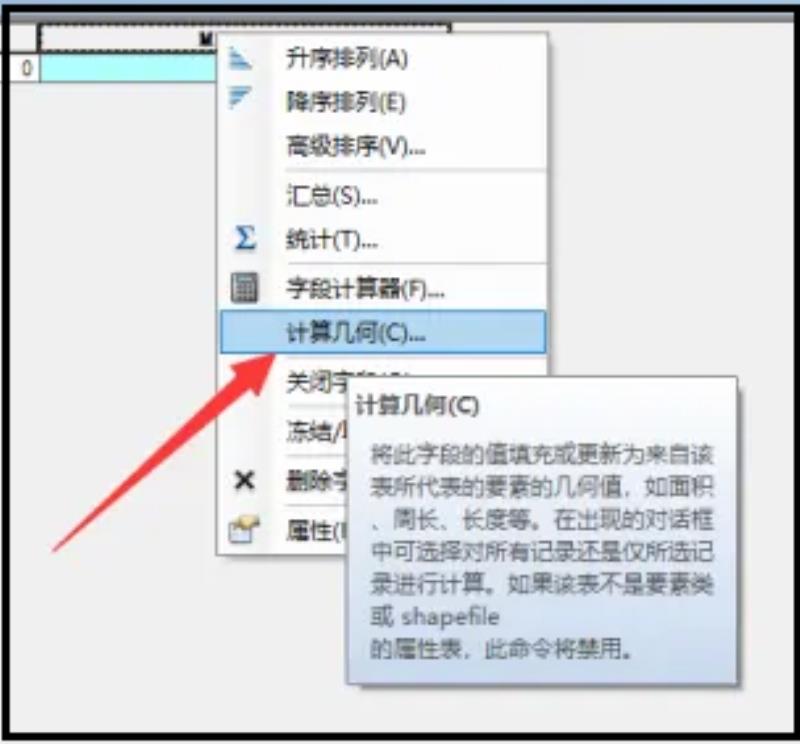
Task: Select 汇总(S)... summarize entry
Action: pos(332,195)
